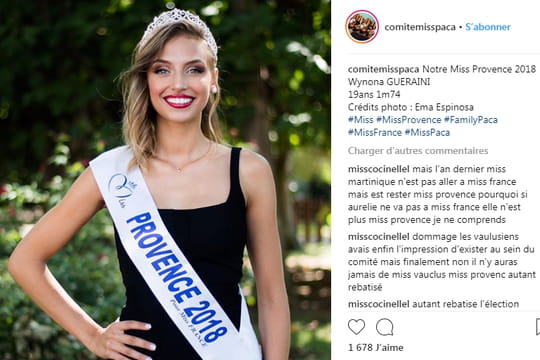Click the Crédits photo Ema Espinosa line
This screenshot has height=360, width=540.
tap(411, 107)
